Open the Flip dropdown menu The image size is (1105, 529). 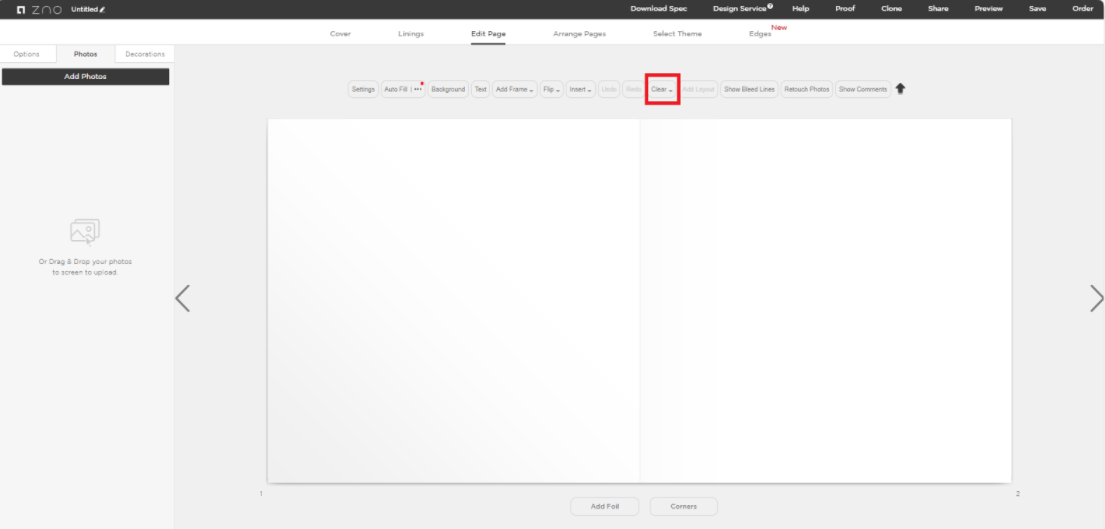pos(551,89)
